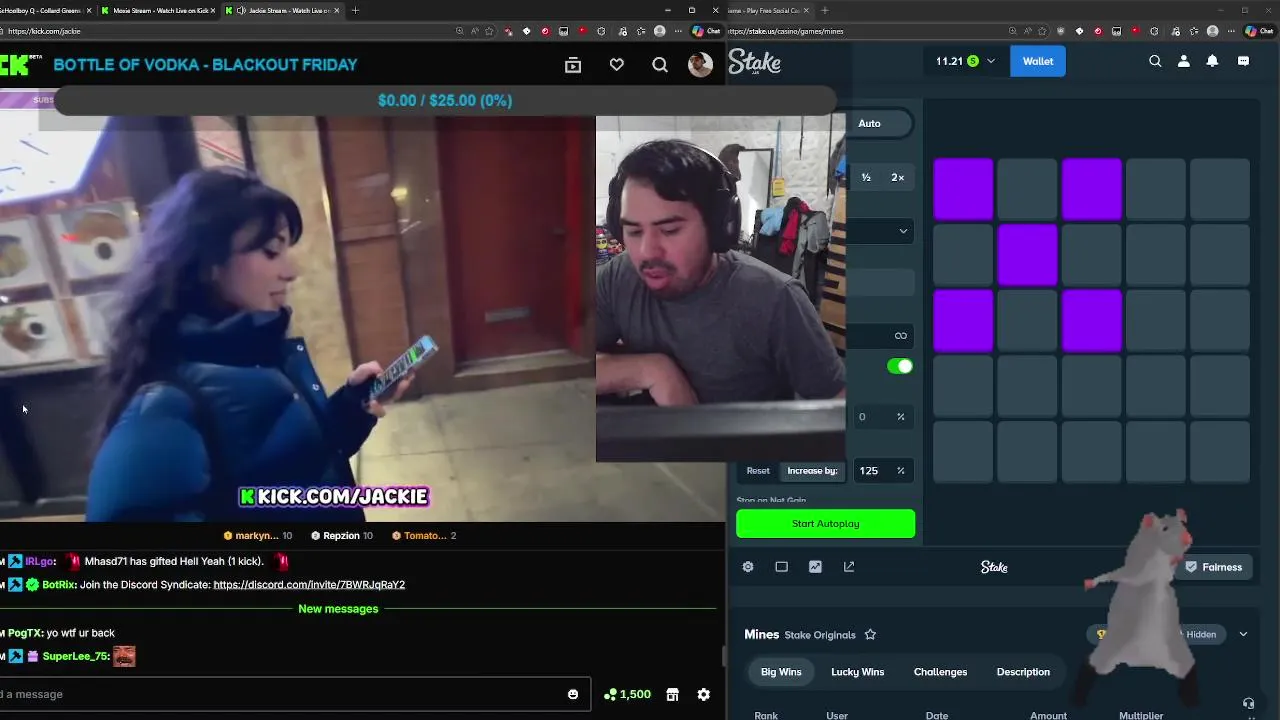The width and height of the screenshot is (1280, 720).
Task: Open Kick browse/following icon in header
Action: (573, 65)
